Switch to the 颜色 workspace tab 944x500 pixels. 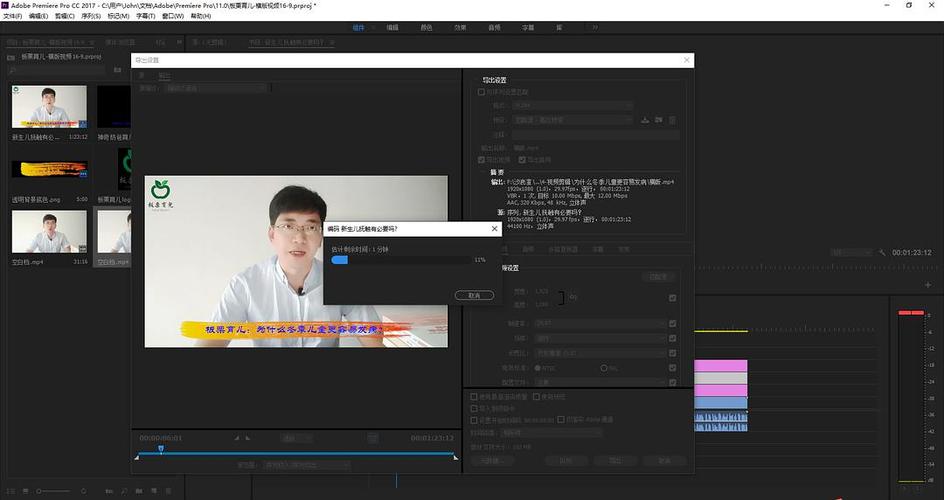(426, 27)
